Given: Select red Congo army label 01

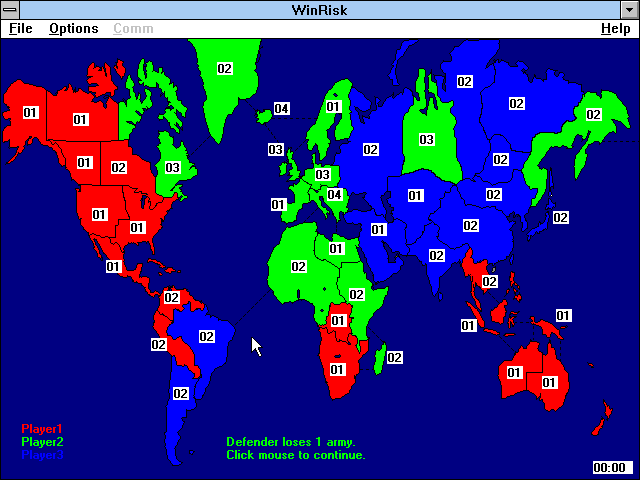Looking at the screenshot, I should (x=338, y=320).
